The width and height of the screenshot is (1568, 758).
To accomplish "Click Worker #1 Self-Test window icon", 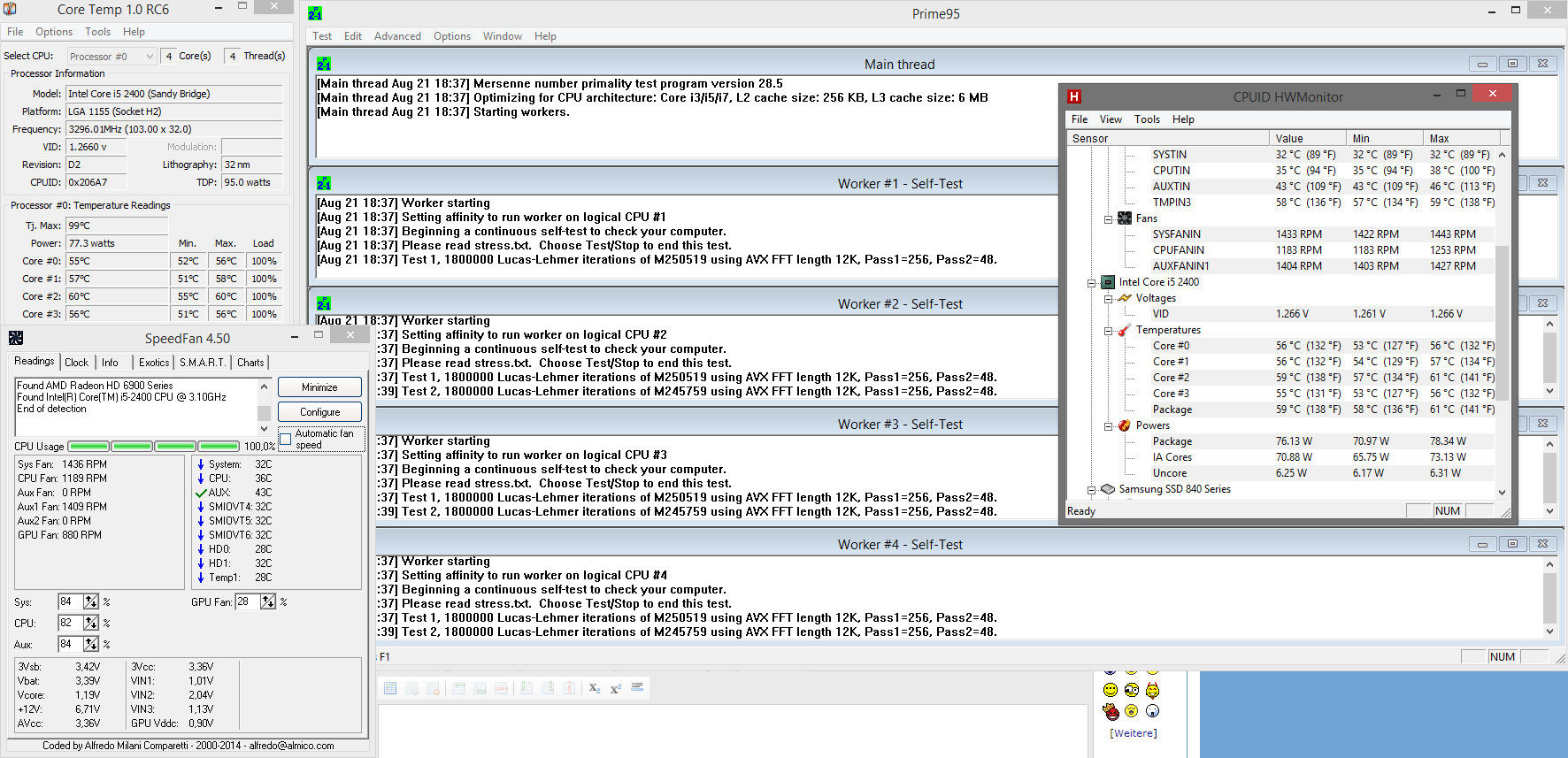I will [324, 183].
